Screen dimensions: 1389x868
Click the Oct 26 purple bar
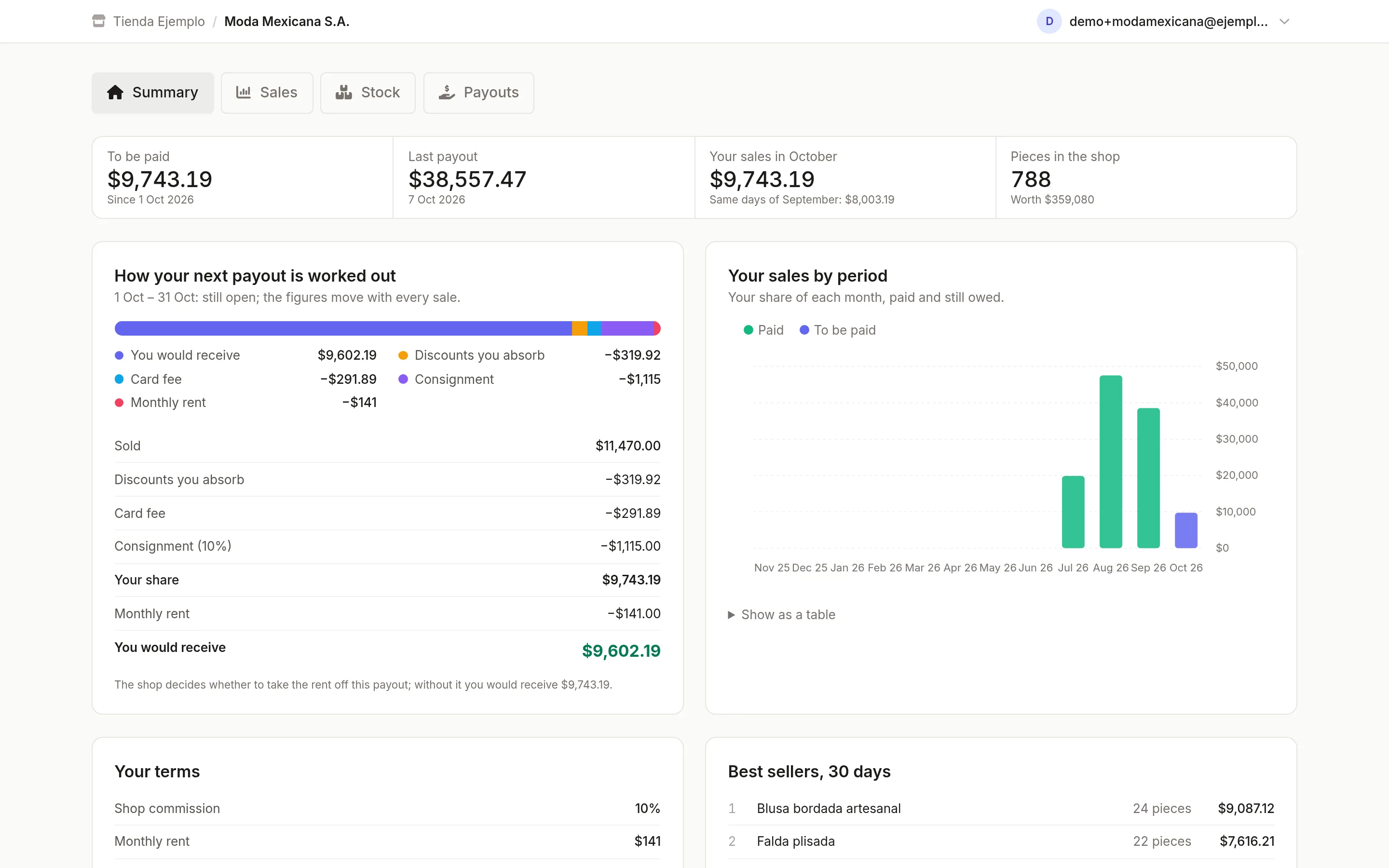coord(1186,530)
